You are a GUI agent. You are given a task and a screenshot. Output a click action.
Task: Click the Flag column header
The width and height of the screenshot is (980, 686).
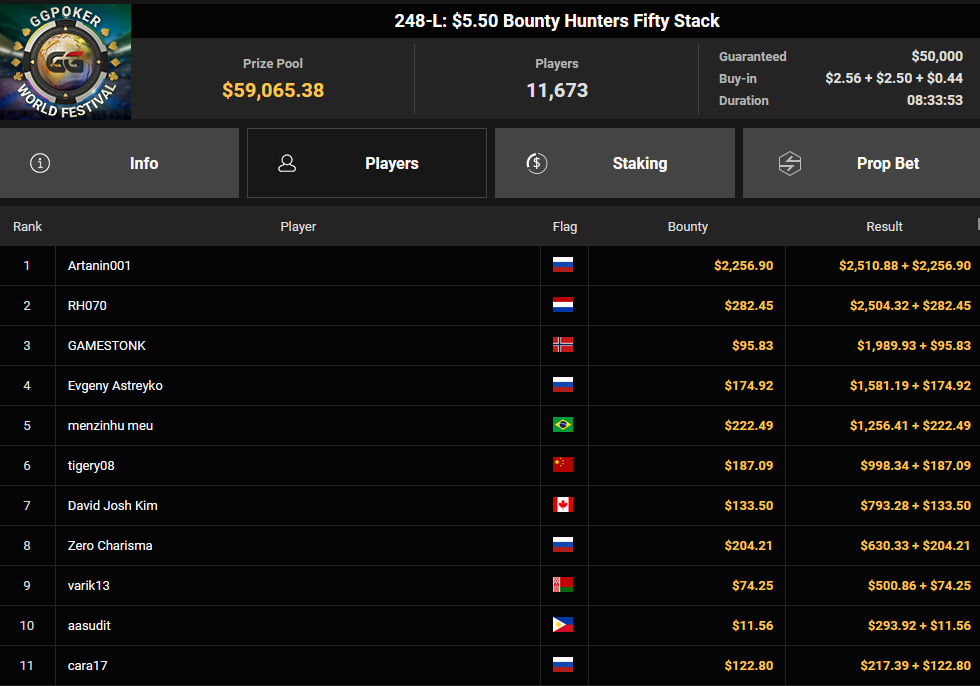tap(565, 226)
